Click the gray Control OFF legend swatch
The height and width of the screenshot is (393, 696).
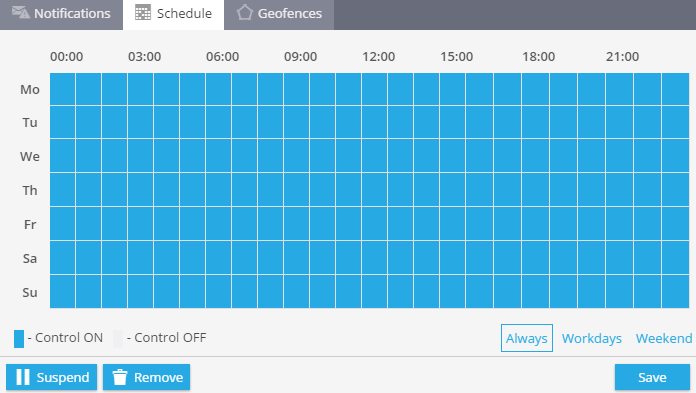tap(118, 338)
